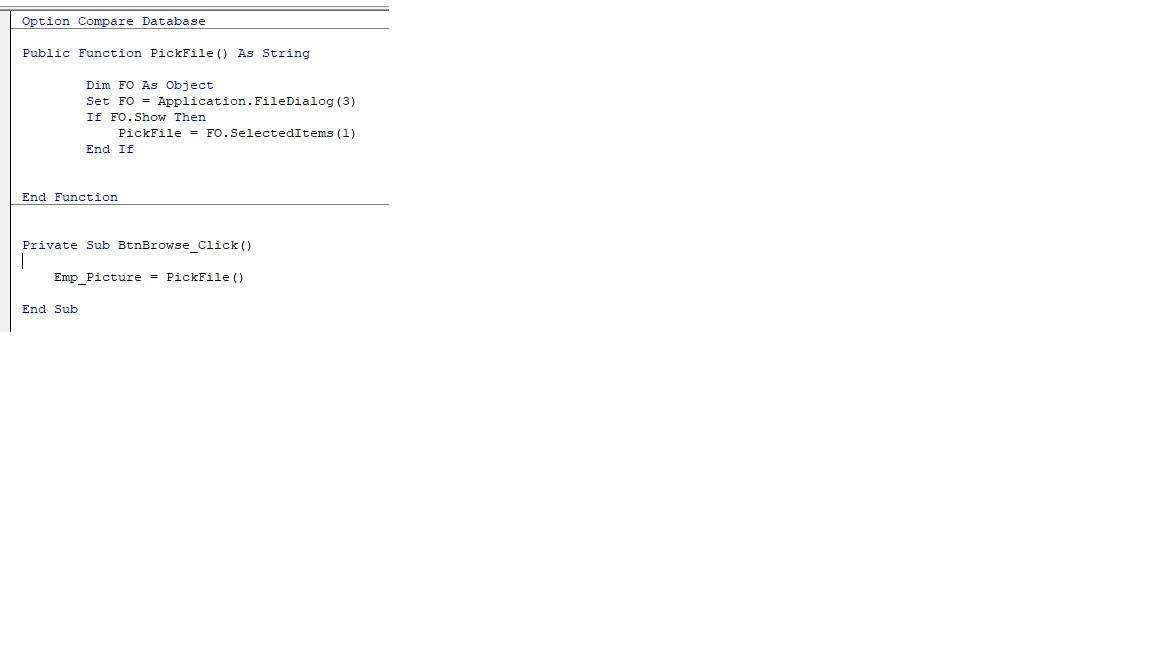Click Application.FileDialog(3) in the Set line

pos(256,101)
